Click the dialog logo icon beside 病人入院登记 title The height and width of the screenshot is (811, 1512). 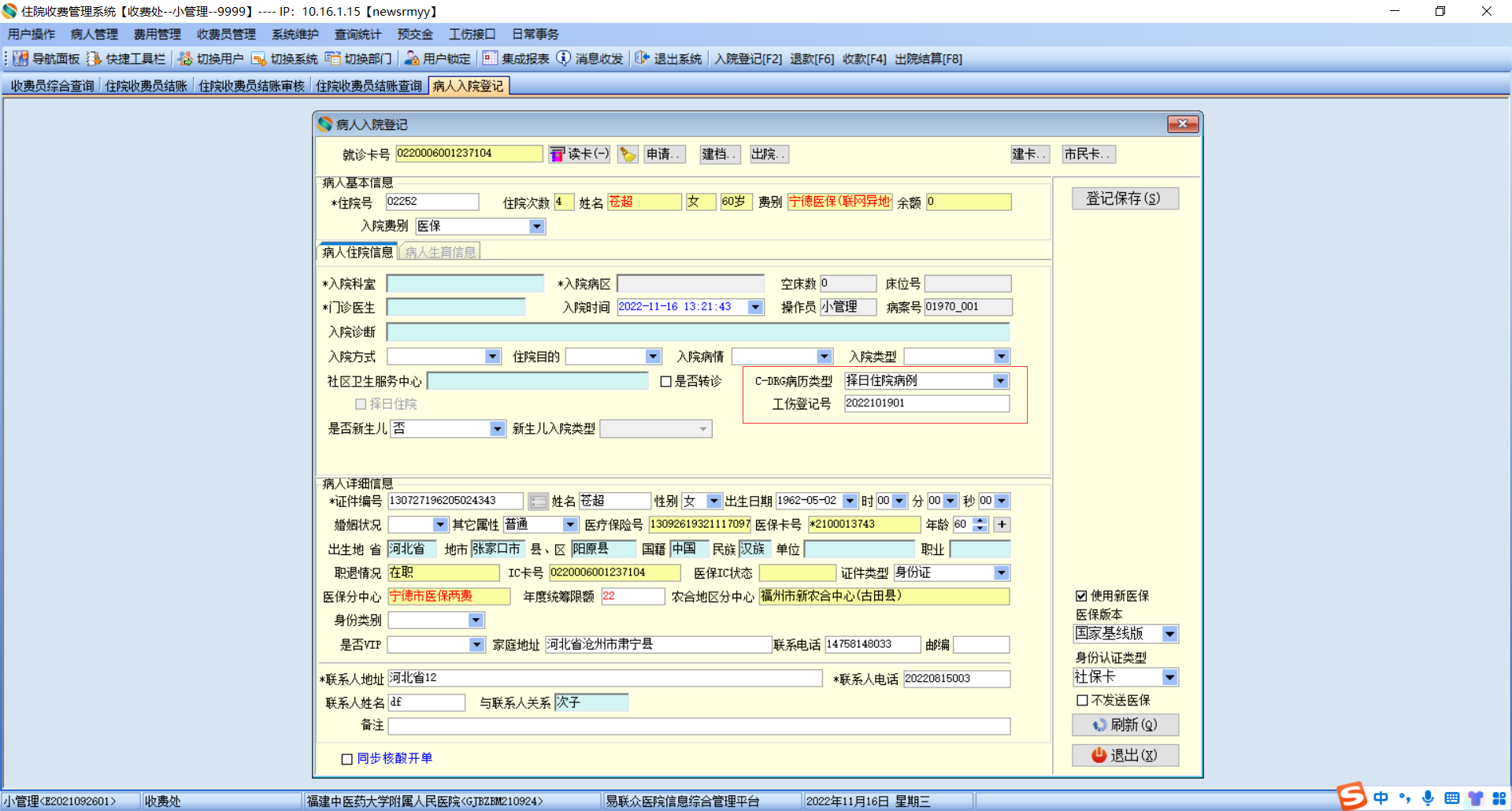click(325, 124)
